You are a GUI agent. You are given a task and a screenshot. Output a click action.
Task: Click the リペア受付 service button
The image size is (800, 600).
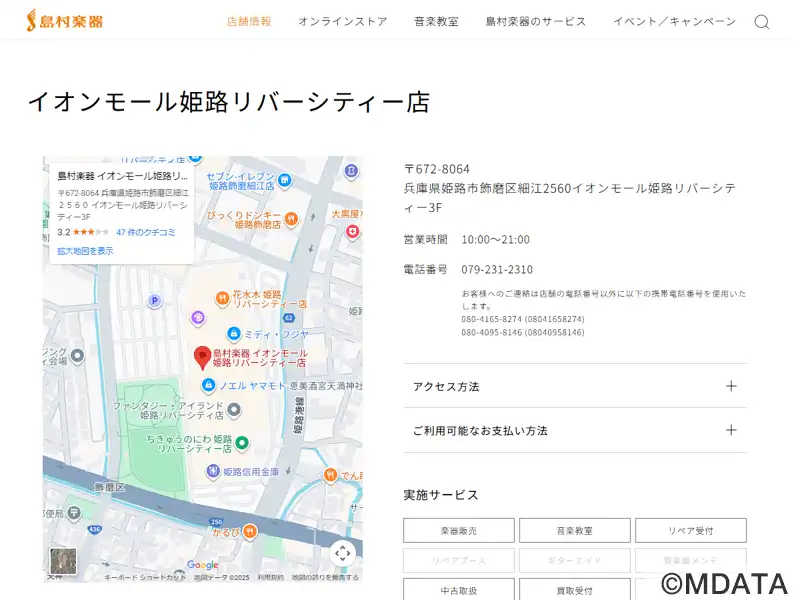click(690, 531)
